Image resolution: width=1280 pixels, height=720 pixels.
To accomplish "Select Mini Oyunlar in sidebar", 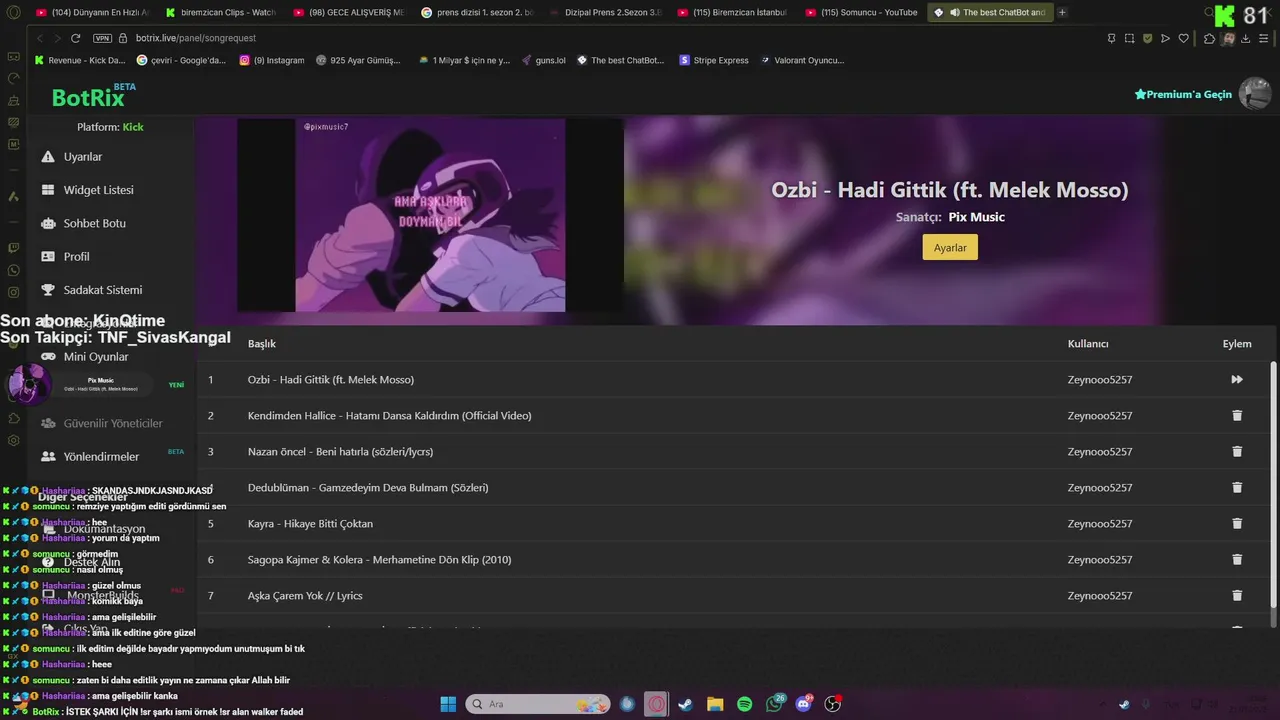I will 96,357.
